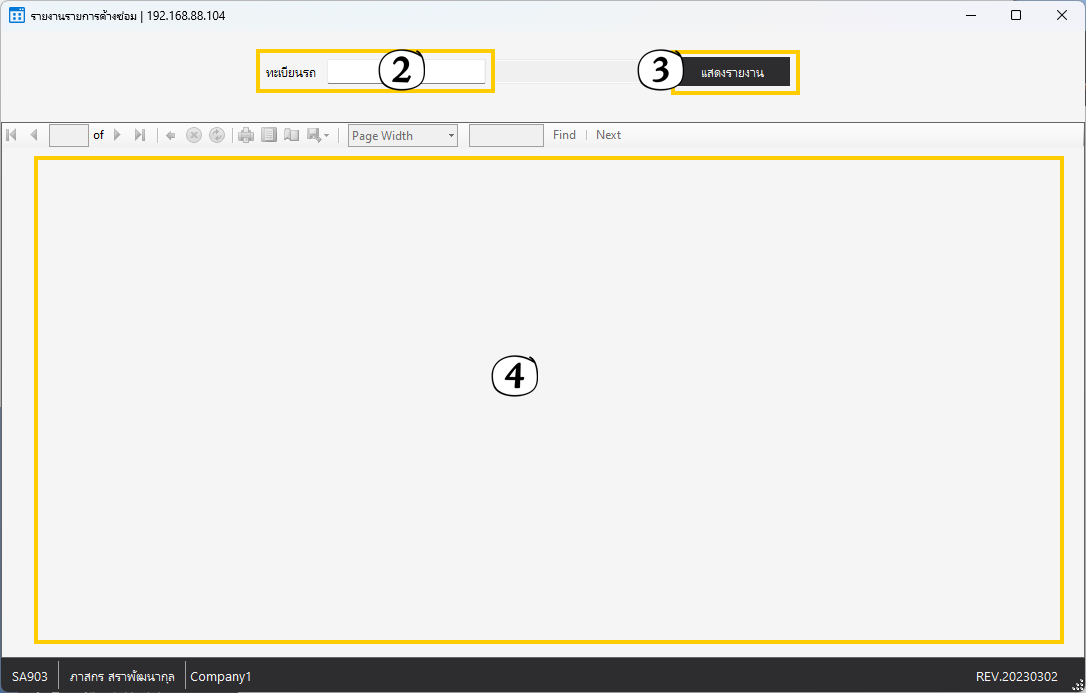Print the report using printer icon

[x=246, y=135]
